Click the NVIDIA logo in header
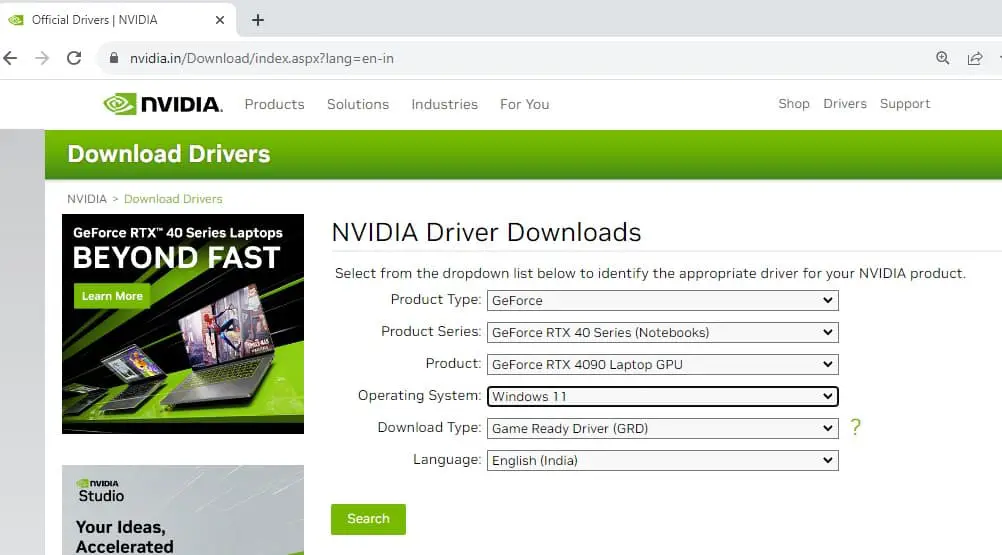This screenshot has height=555, width=1002. pyautogui.click(x=163, y=104)
